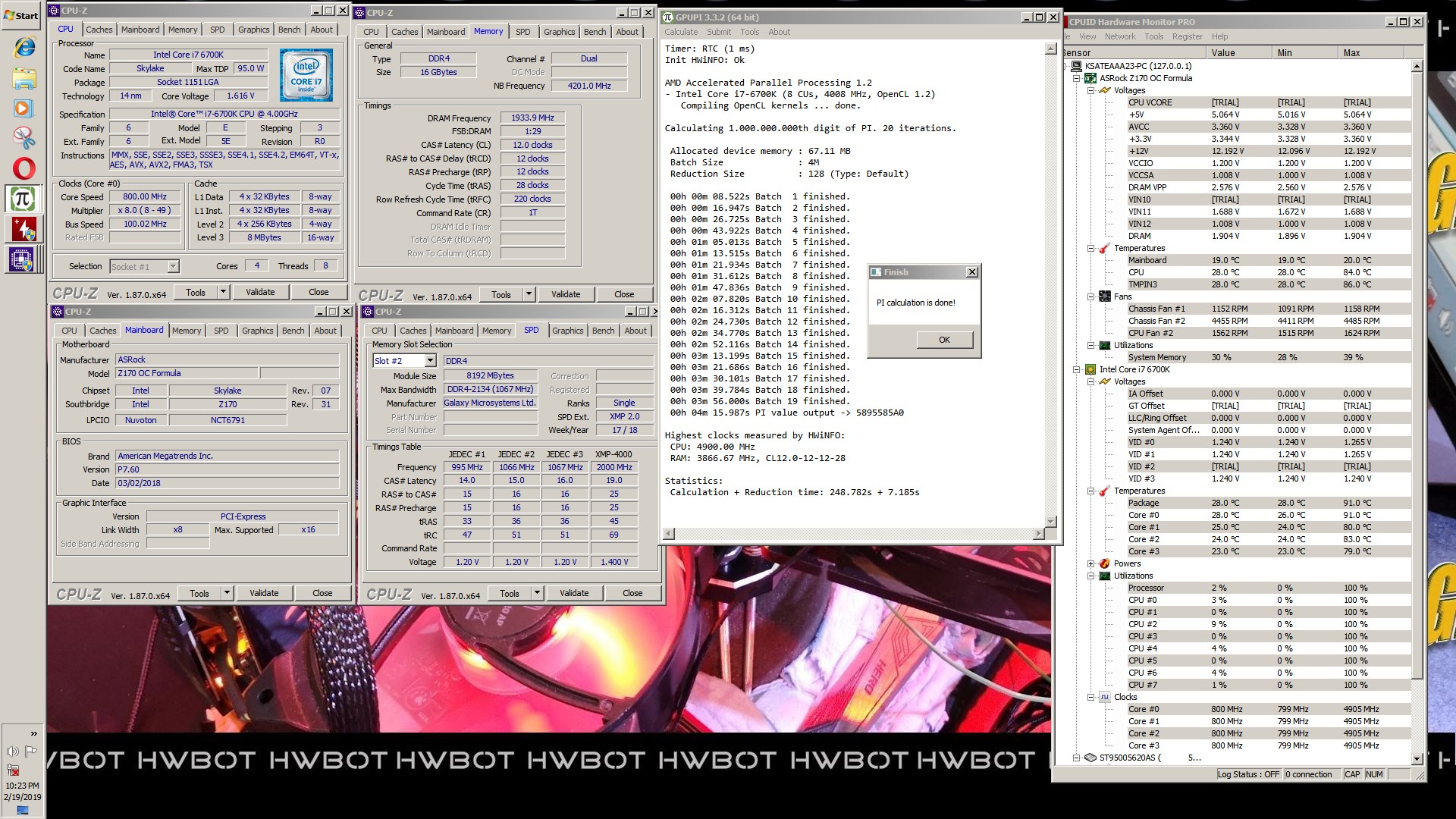The image size is (1456, 819).
Task: Open Tools dropdown arrow in CPU-Z CPU window
Action: (223, 292)
